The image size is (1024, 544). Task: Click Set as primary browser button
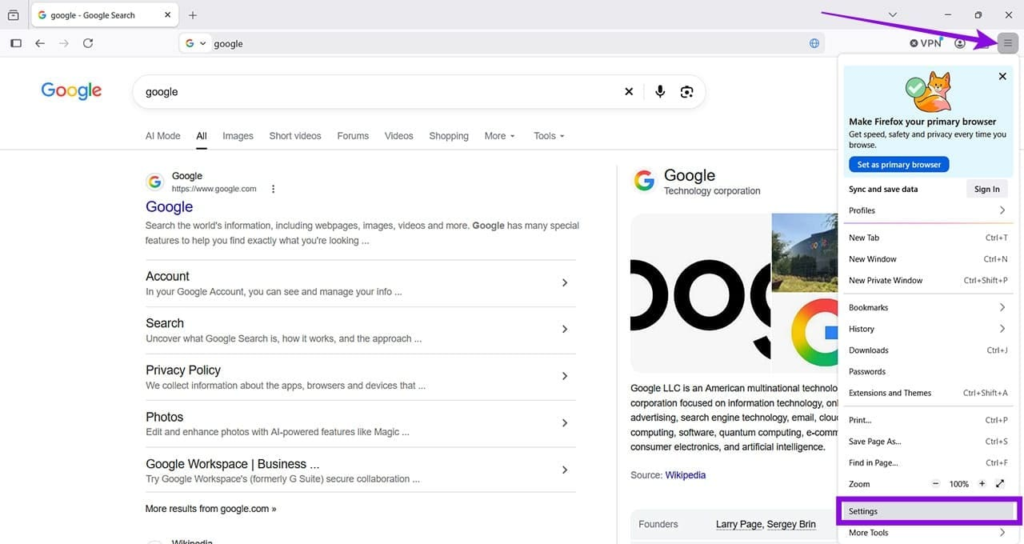click(x=899, y=165)
